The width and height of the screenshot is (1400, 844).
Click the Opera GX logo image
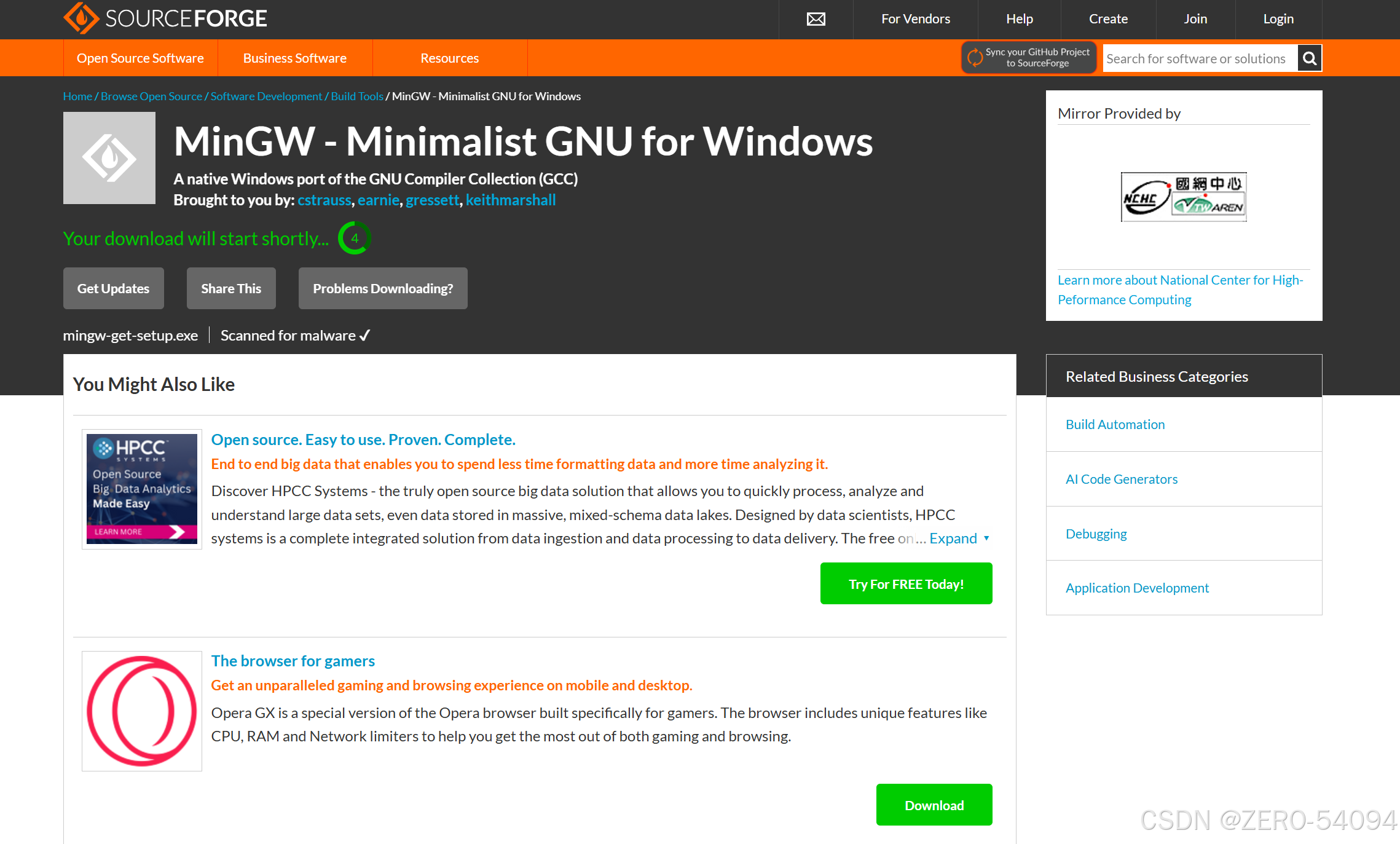142,711
